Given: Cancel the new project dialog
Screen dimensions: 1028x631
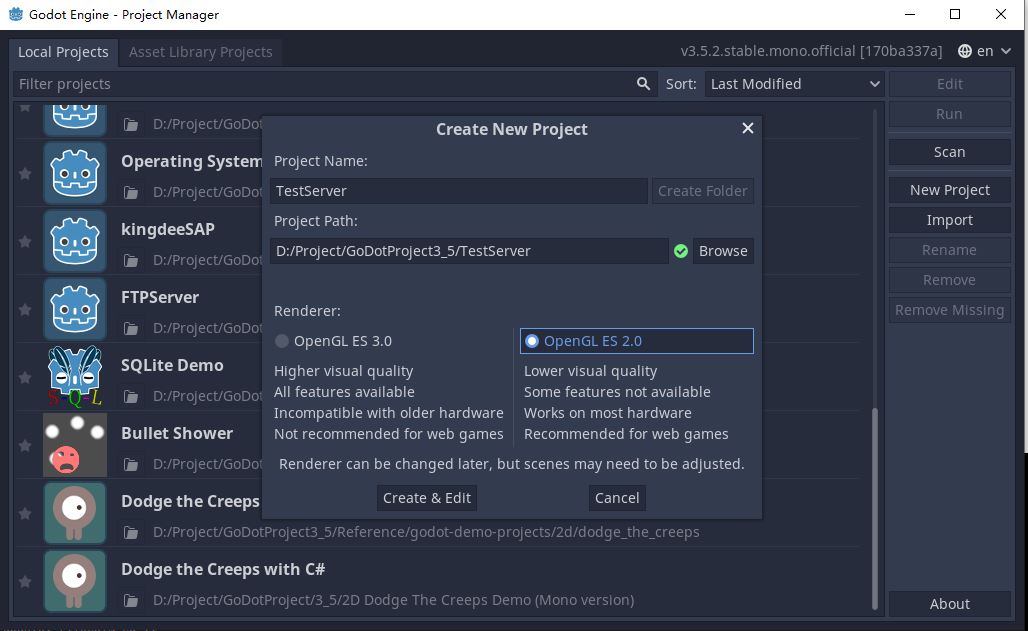Looking at the screenshot, I should click(617, 498).
